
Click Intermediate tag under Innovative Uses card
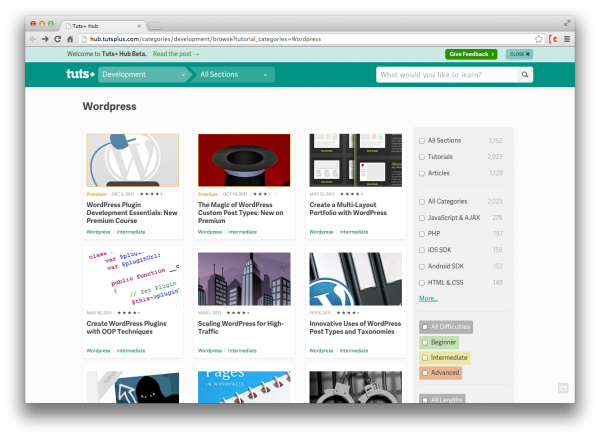point(354,350)
